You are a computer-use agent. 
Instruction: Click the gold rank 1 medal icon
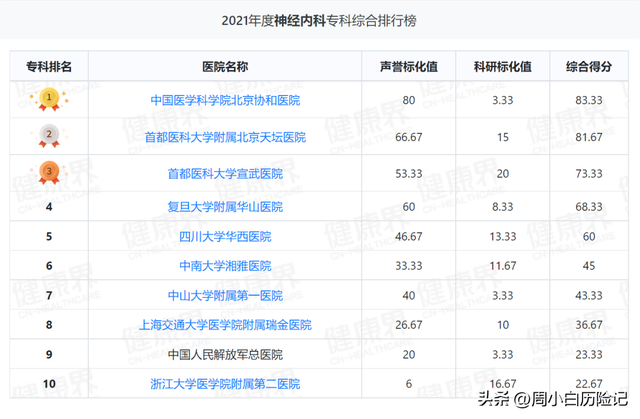(x=49, y=99)
